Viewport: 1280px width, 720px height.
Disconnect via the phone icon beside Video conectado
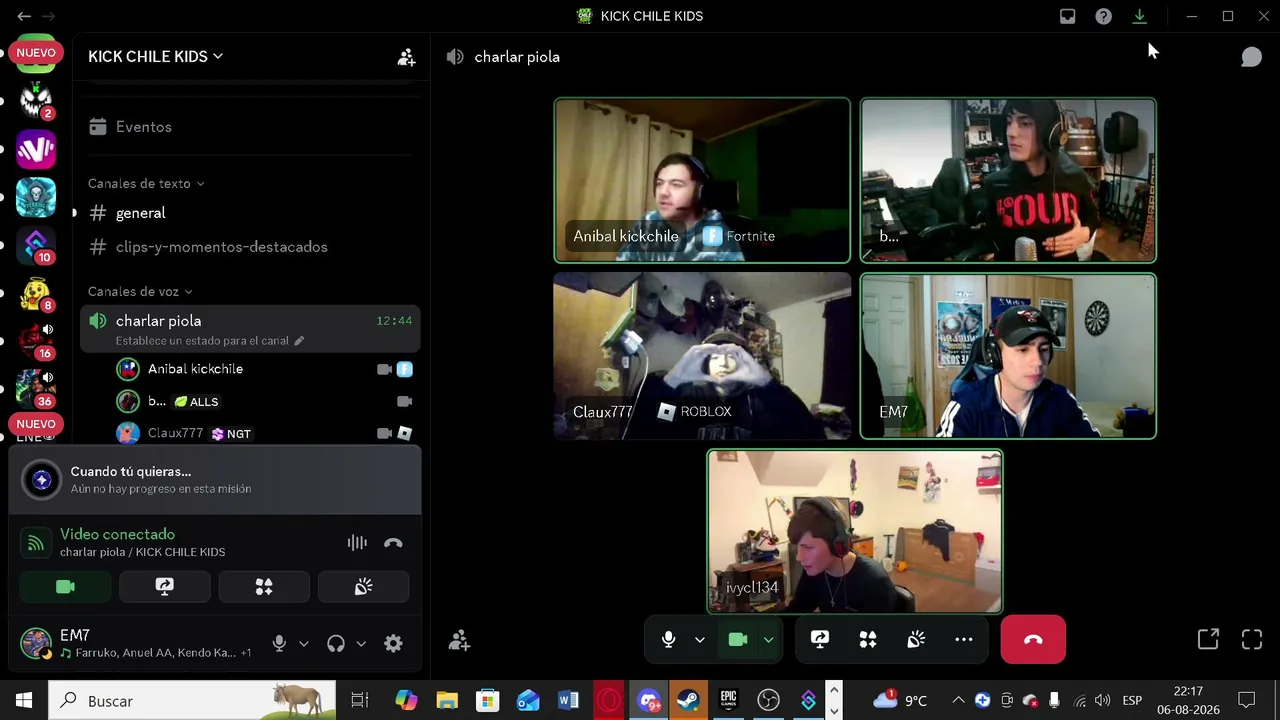coord(393,543)
